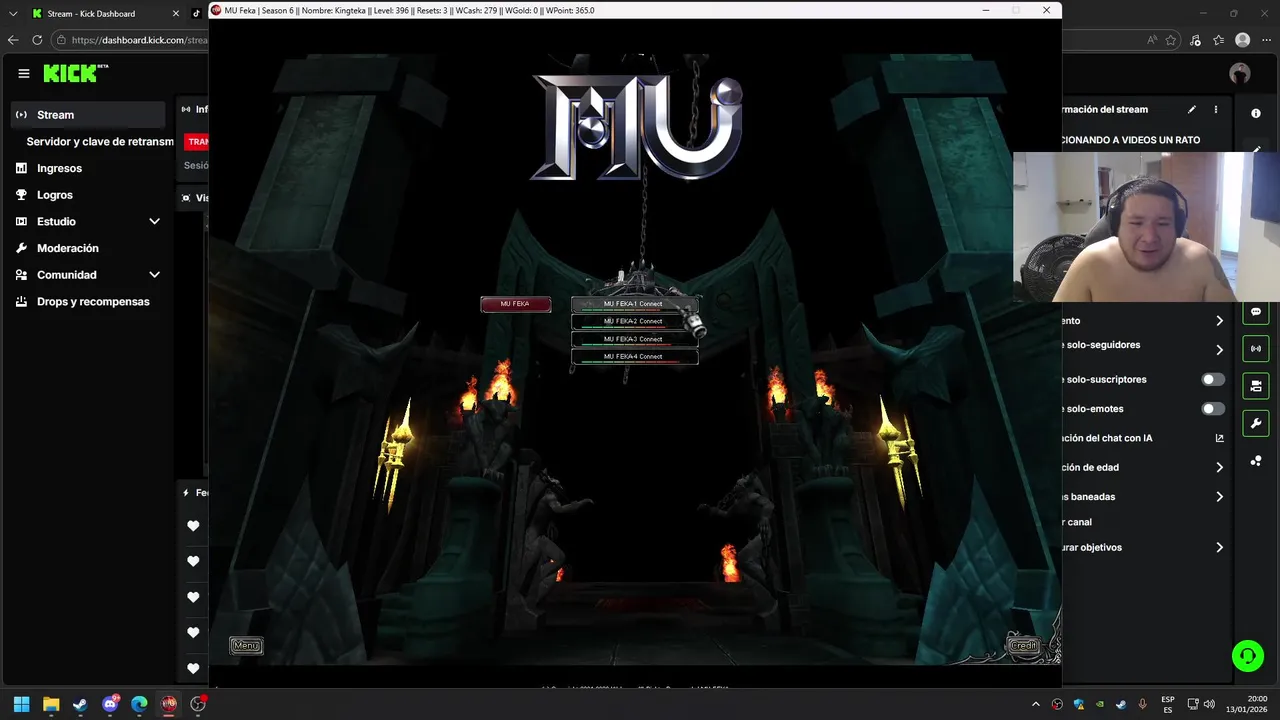
Task: Open the broadcast signal panel icon
Action: [x=1256, y=349]
